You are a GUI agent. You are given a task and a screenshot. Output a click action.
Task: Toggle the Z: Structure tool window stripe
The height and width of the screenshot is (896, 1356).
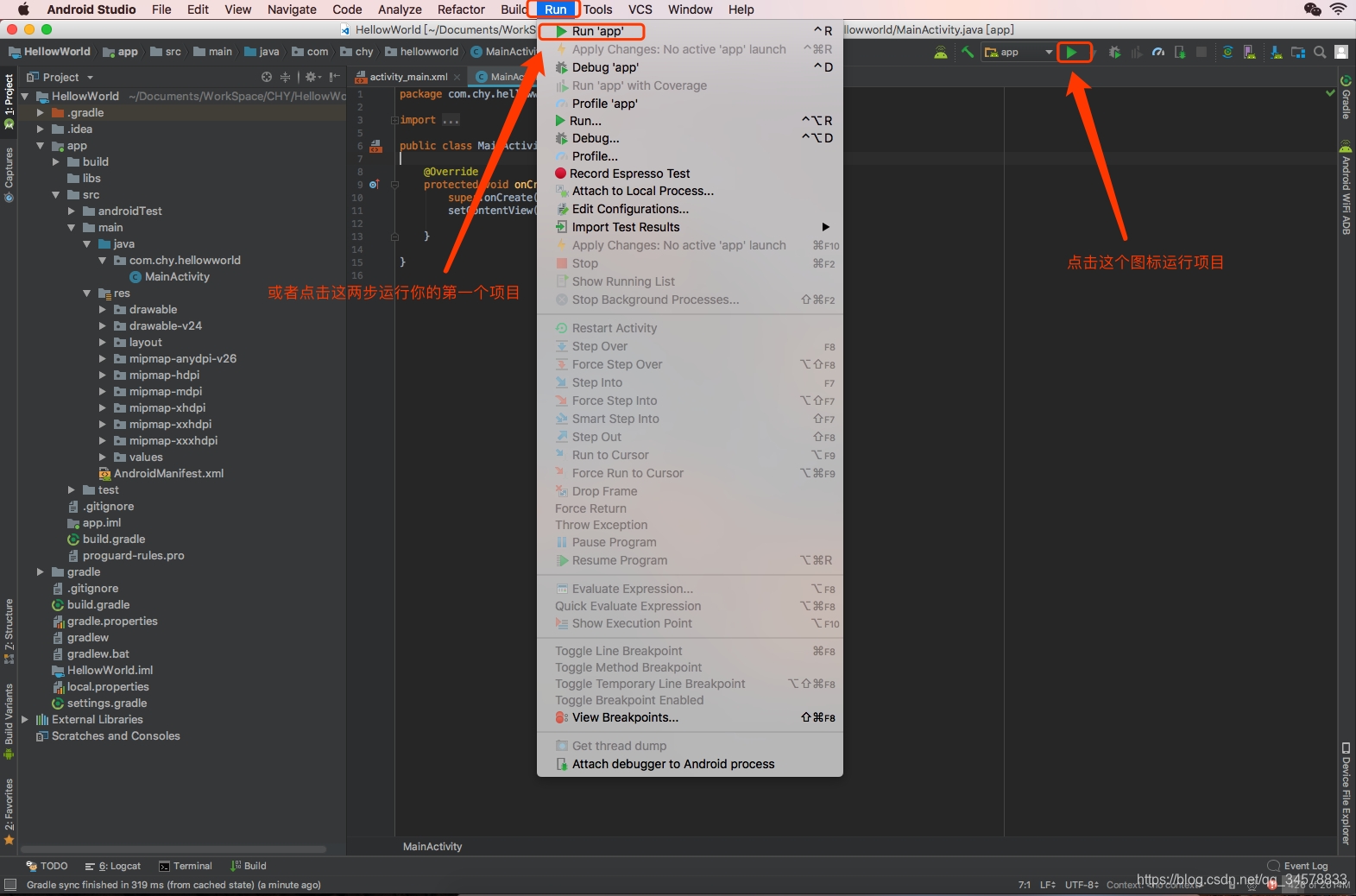coord(9,631)
